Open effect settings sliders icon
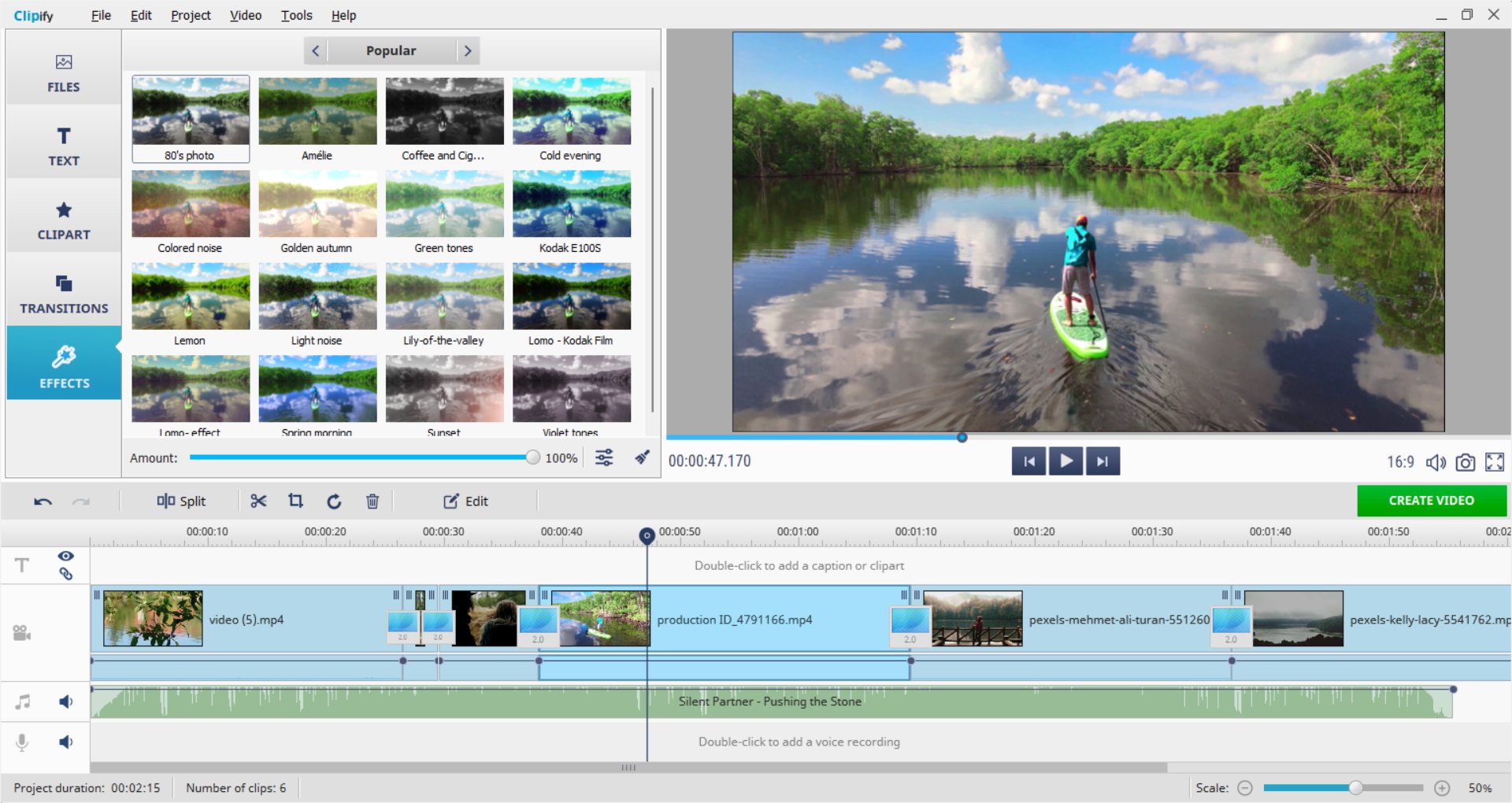 604,458
